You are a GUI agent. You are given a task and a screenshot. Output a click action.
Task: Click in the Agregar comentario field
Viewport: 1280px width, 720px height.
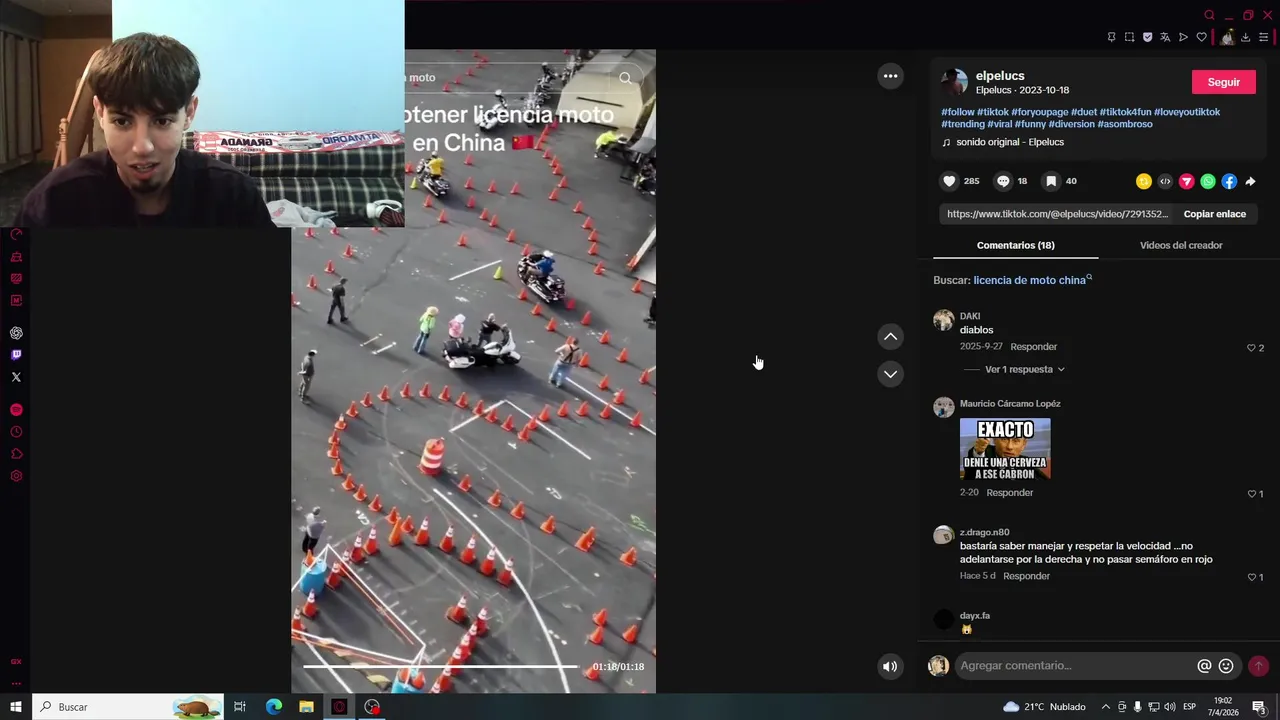tap(1075, 666)
